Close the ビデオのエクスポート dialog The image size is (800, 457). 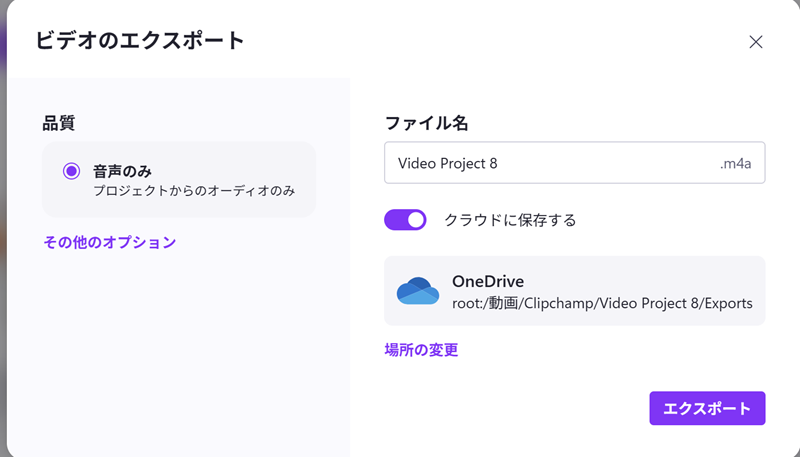(756, 42)
